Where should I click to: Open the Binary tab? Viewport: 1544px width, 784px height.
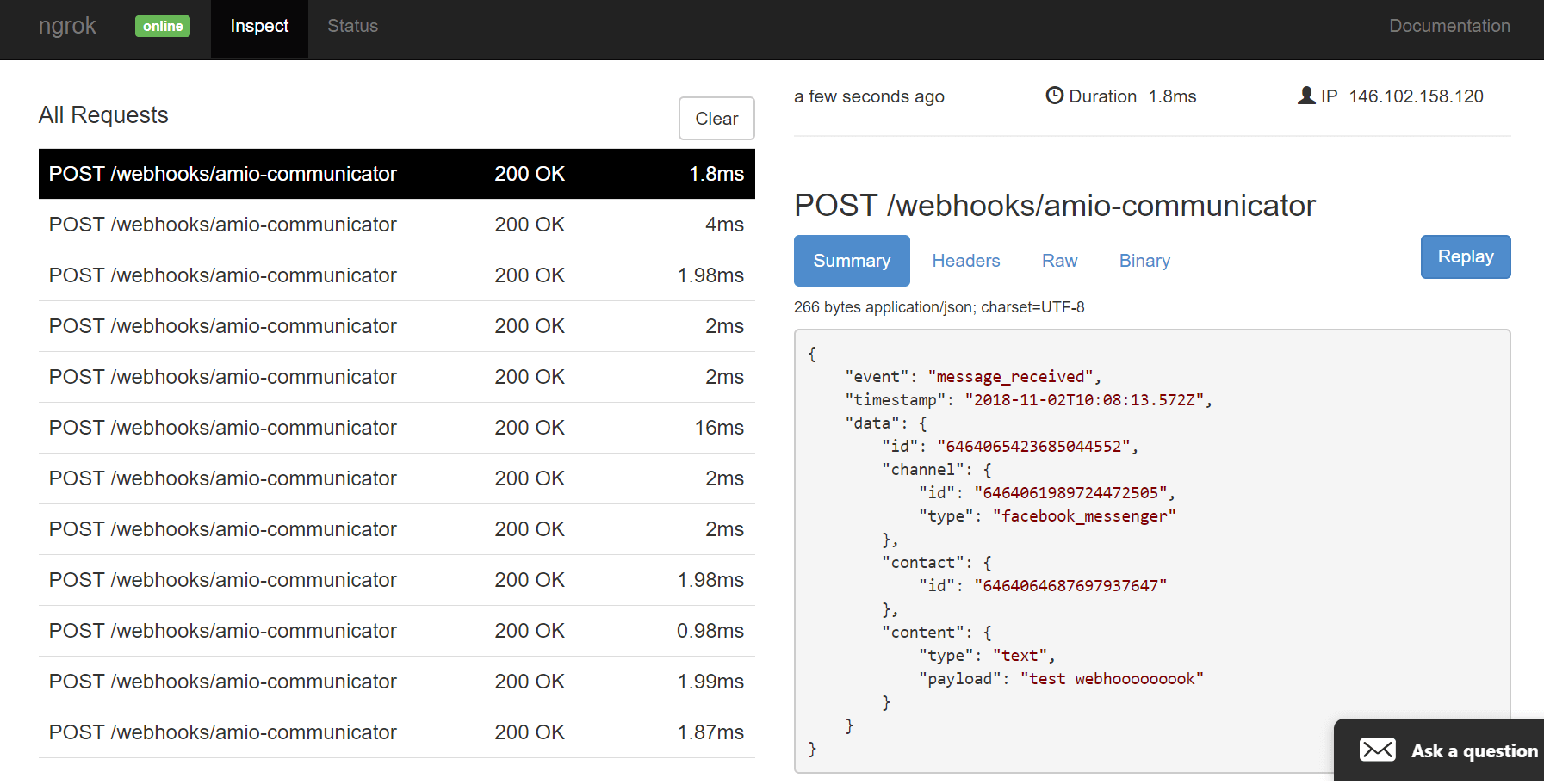1144,261
